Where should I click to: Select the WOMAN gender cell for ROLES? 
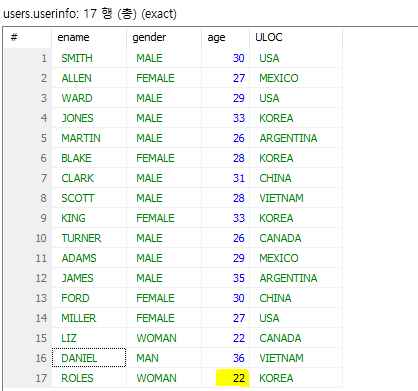pyautogui.click(x=164, y=378)
